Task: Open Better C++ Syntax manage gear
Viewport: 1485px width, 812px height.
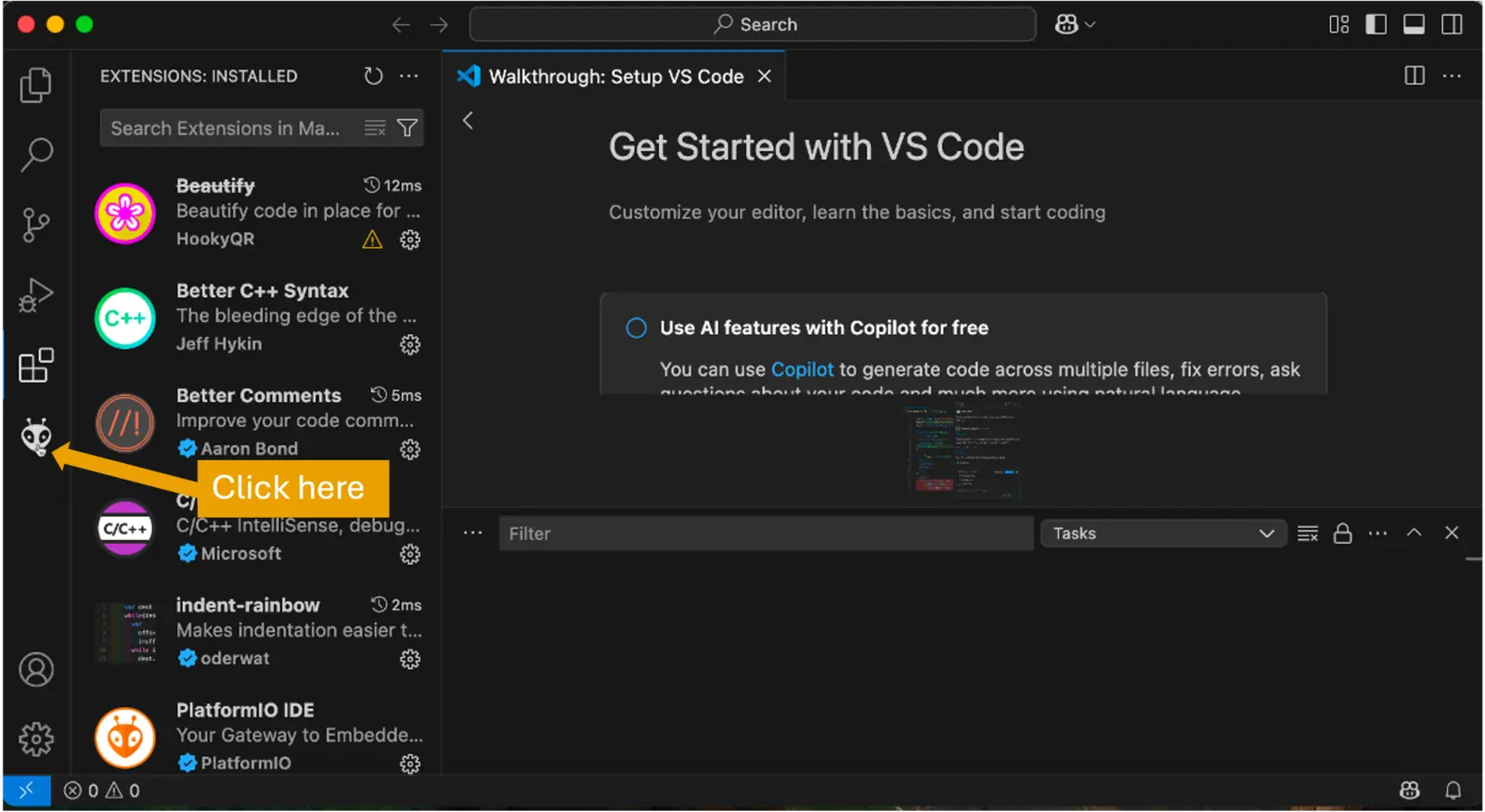Action: point(410,344)
